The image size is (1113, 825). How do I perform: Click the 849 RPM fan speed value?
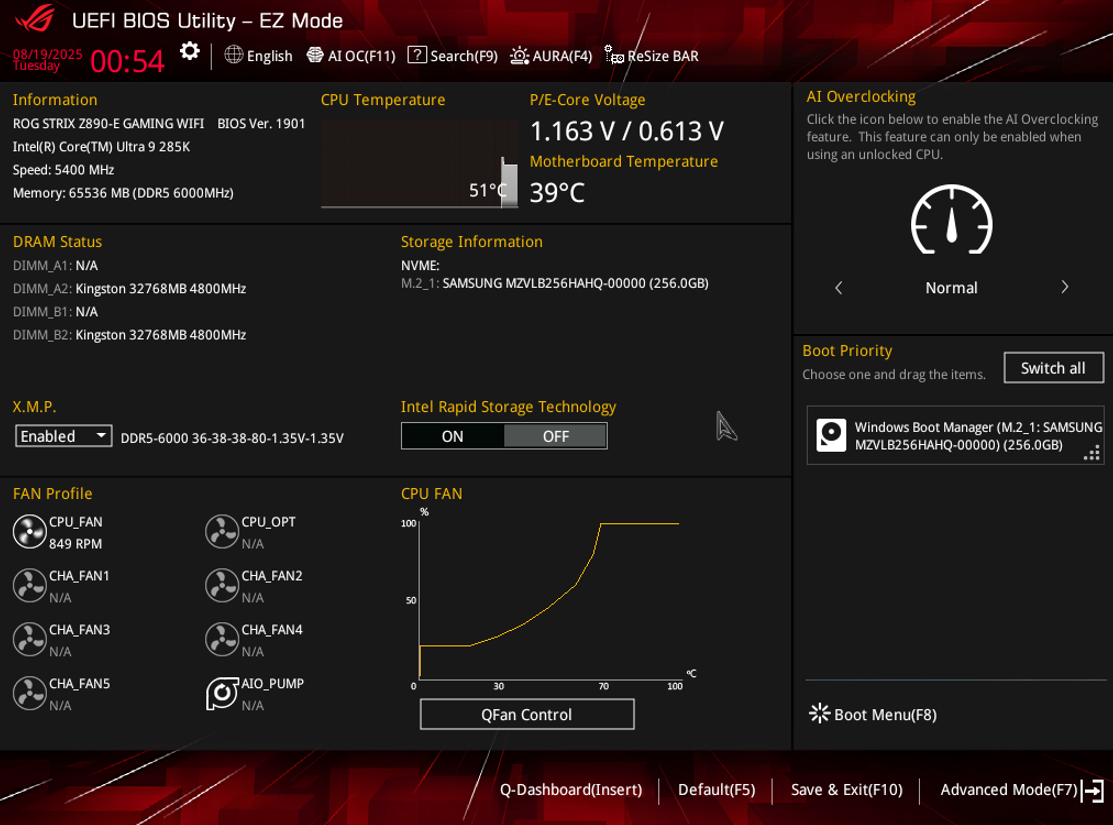pos(75,544)
